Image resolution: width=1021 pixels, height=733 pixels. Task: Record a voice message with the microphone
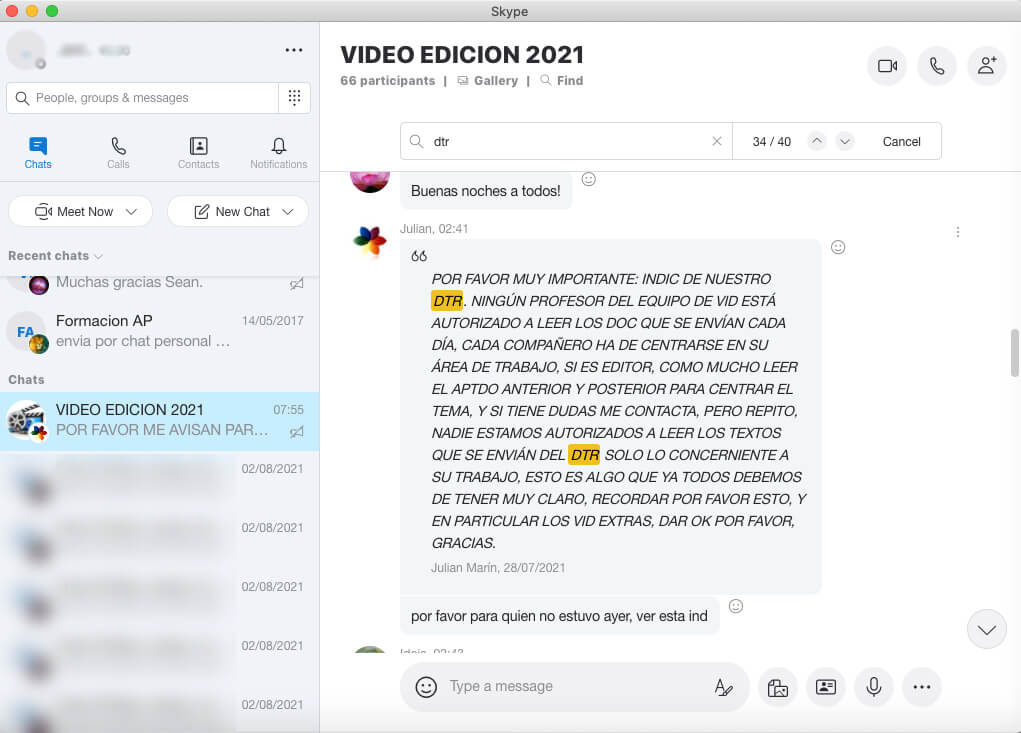(874, 687)
